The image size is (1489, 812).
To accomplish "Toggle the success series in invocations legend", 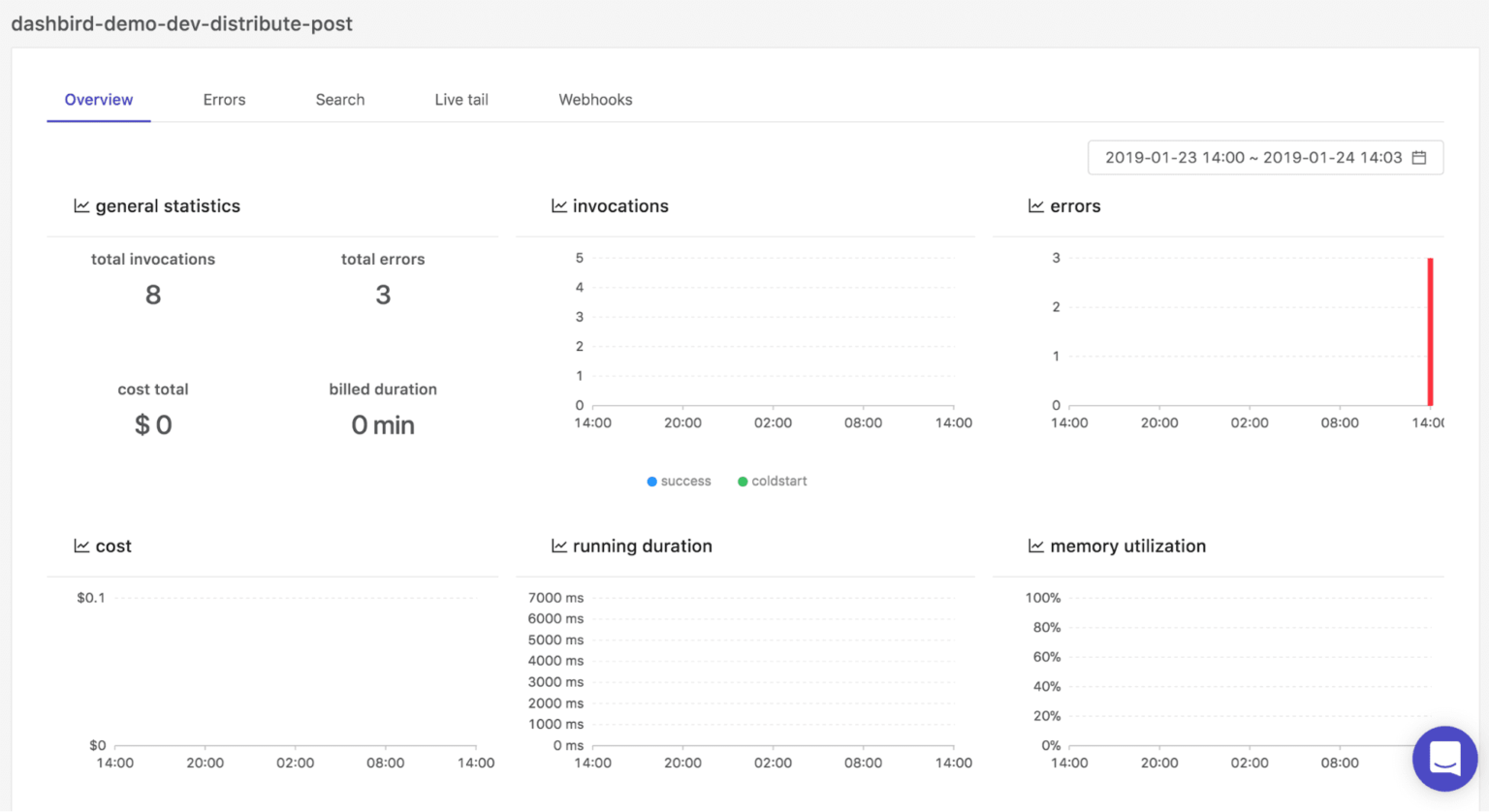I will (679, 481).
